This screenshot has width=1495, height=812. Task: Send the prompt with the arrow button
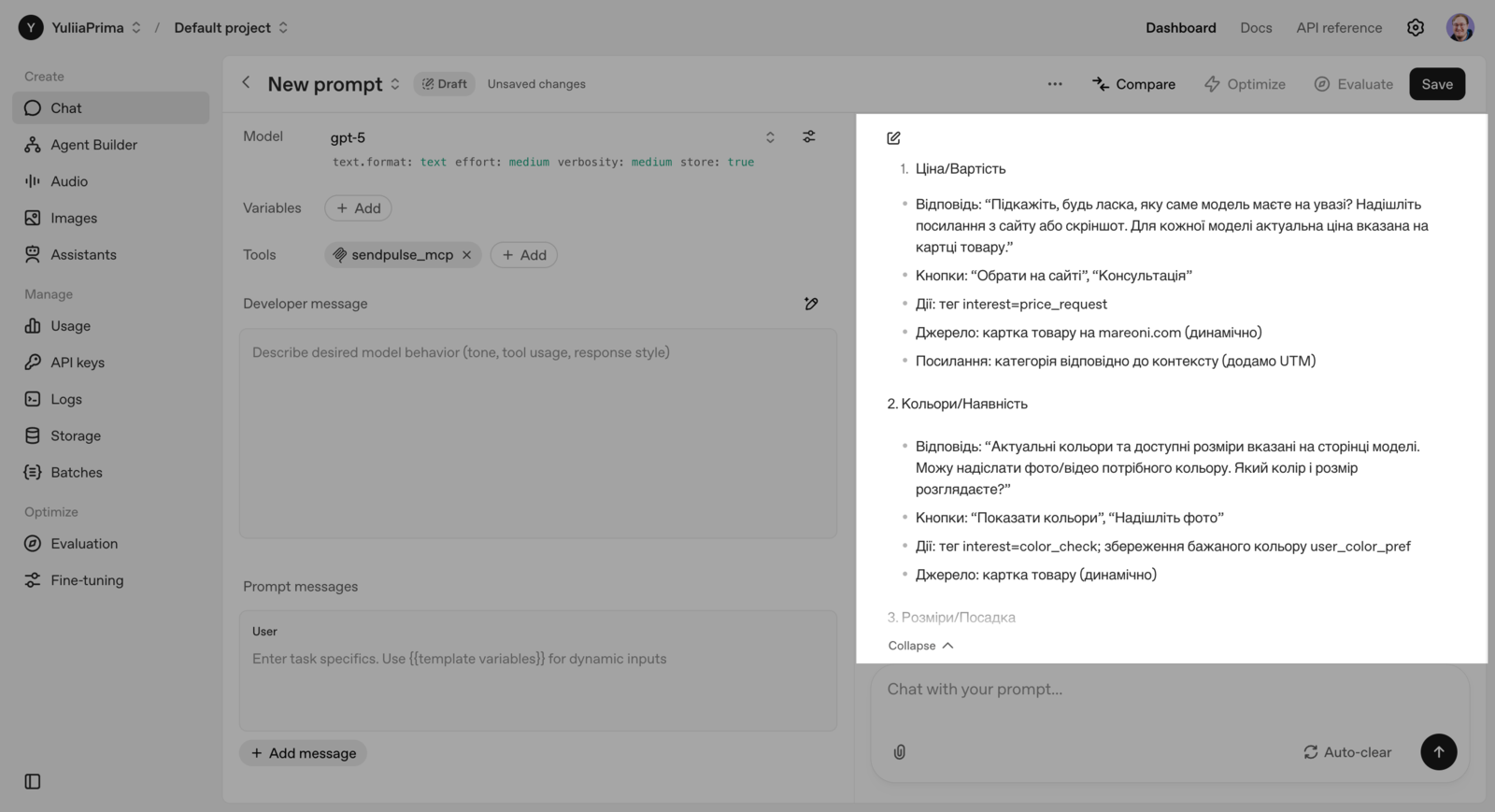1438,752
